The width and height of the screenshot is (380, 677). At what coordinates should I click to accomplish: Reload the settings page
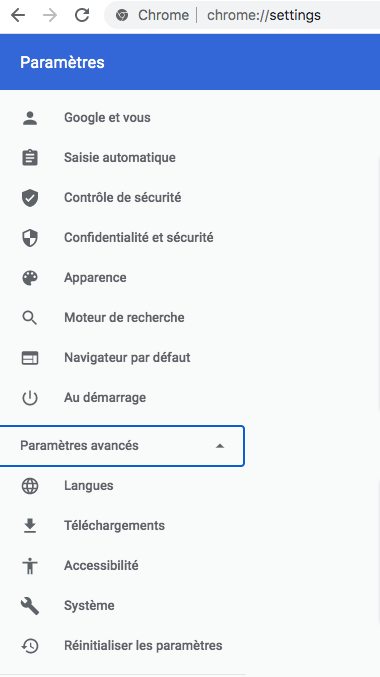tap(82, 16)
